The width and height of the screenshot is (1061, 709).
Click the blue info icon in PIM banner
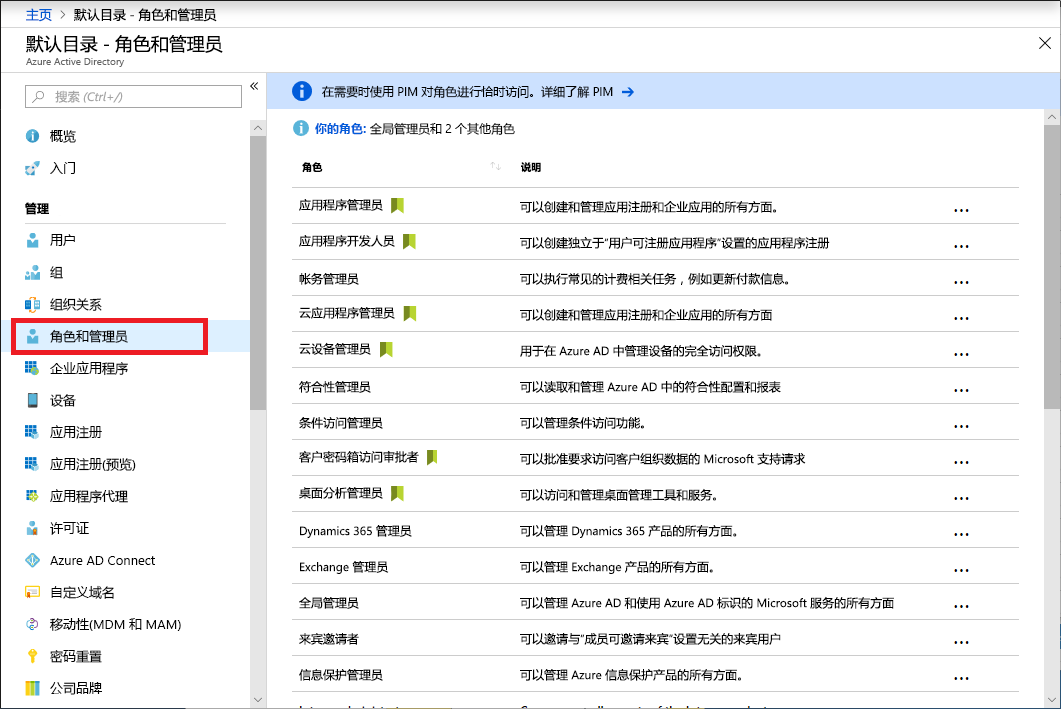coord(302,91)
